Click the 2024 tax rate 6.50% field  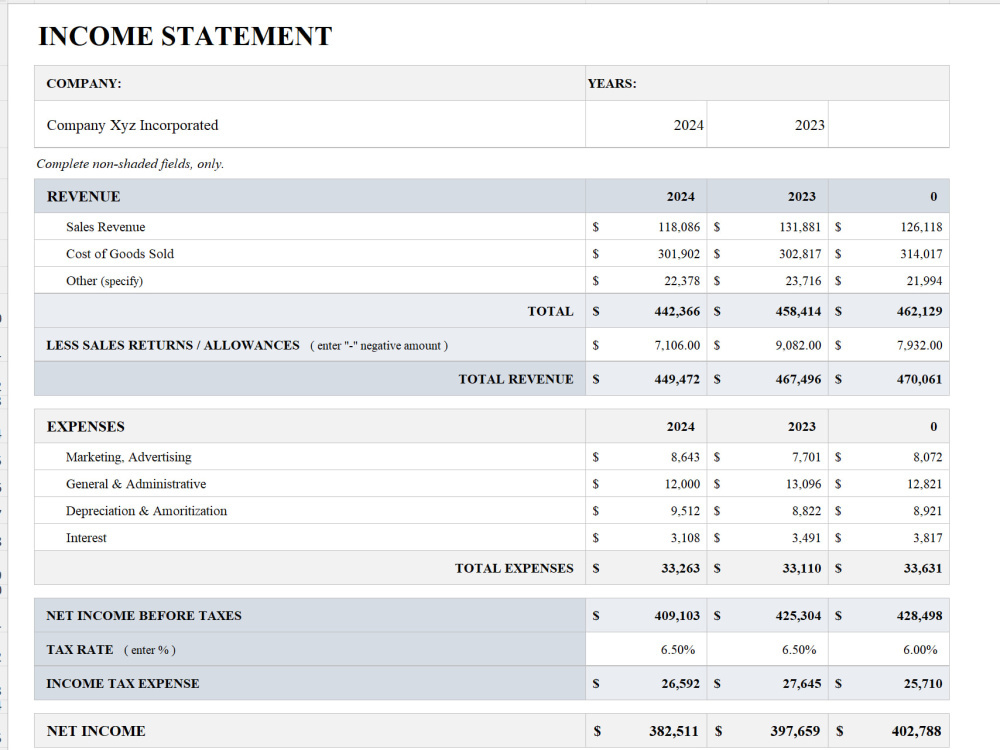pyautogui.click(x=646, y=649)
